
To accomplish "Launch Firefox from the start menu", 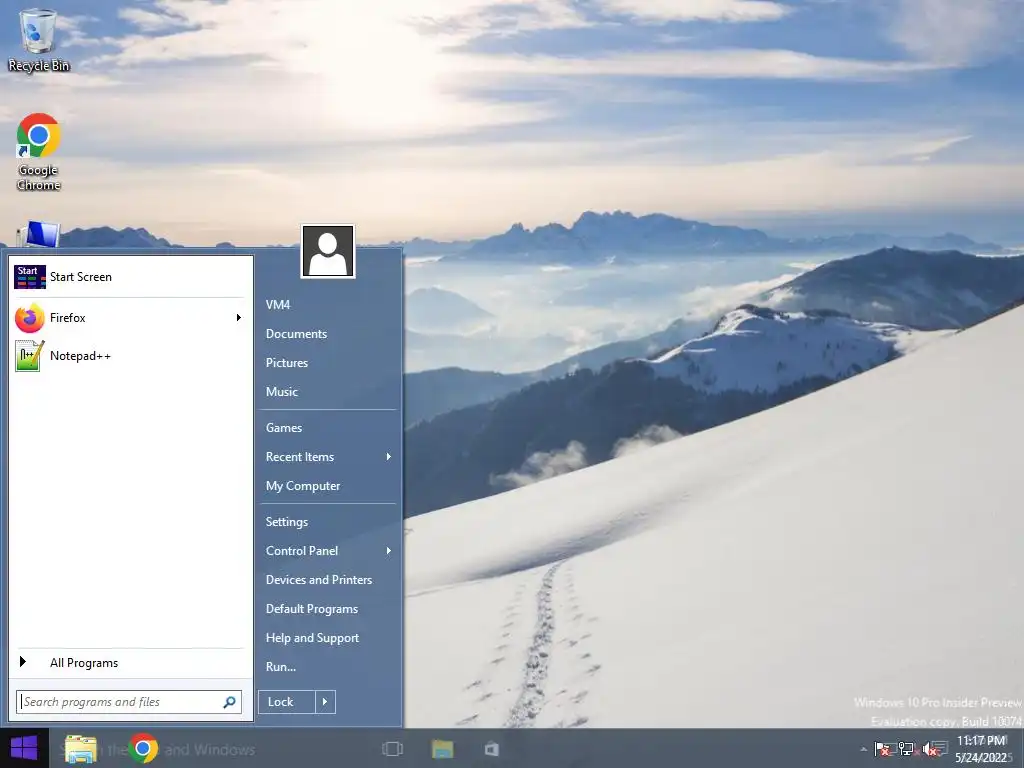I will tap(131, 318).
